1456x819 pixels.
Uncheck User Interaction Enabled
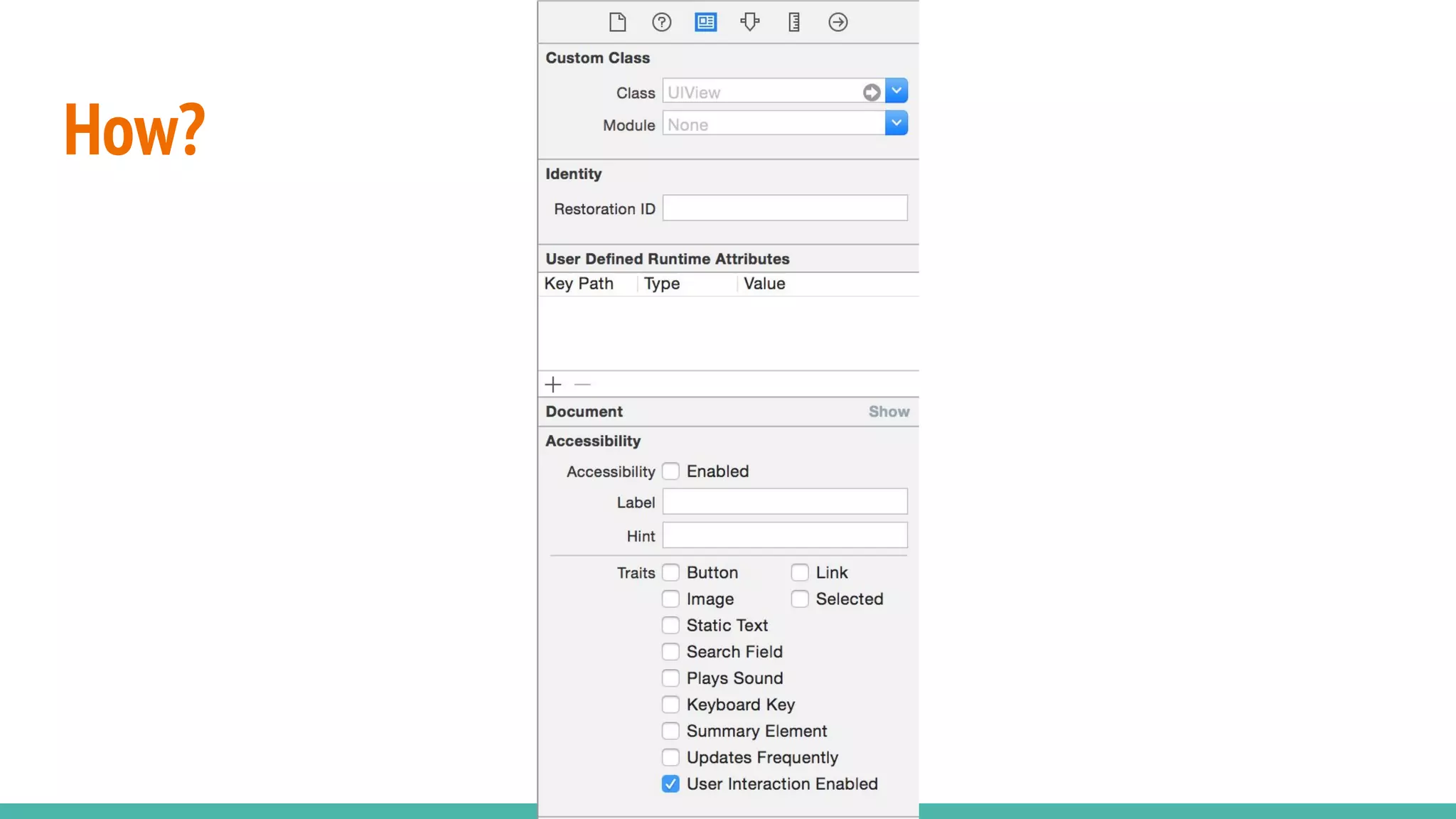click(x=670, y=783)
